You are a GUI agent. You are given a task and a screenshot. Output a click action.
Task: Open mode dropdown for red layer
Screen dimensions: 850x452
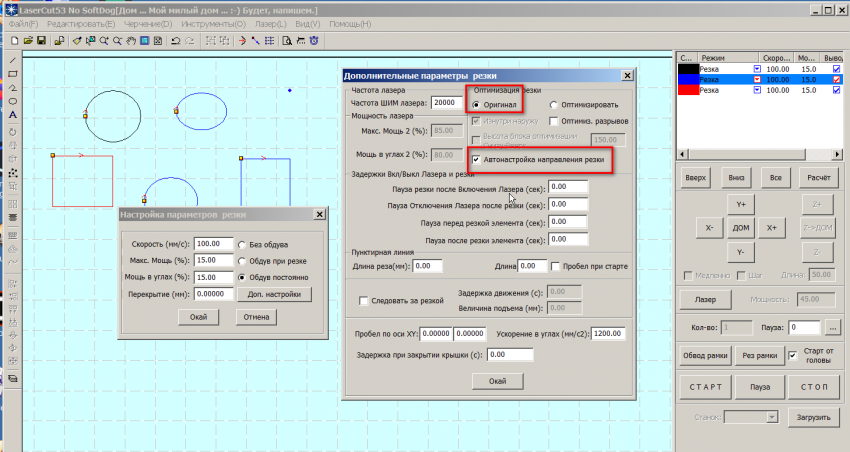click(x=757, y=90)
